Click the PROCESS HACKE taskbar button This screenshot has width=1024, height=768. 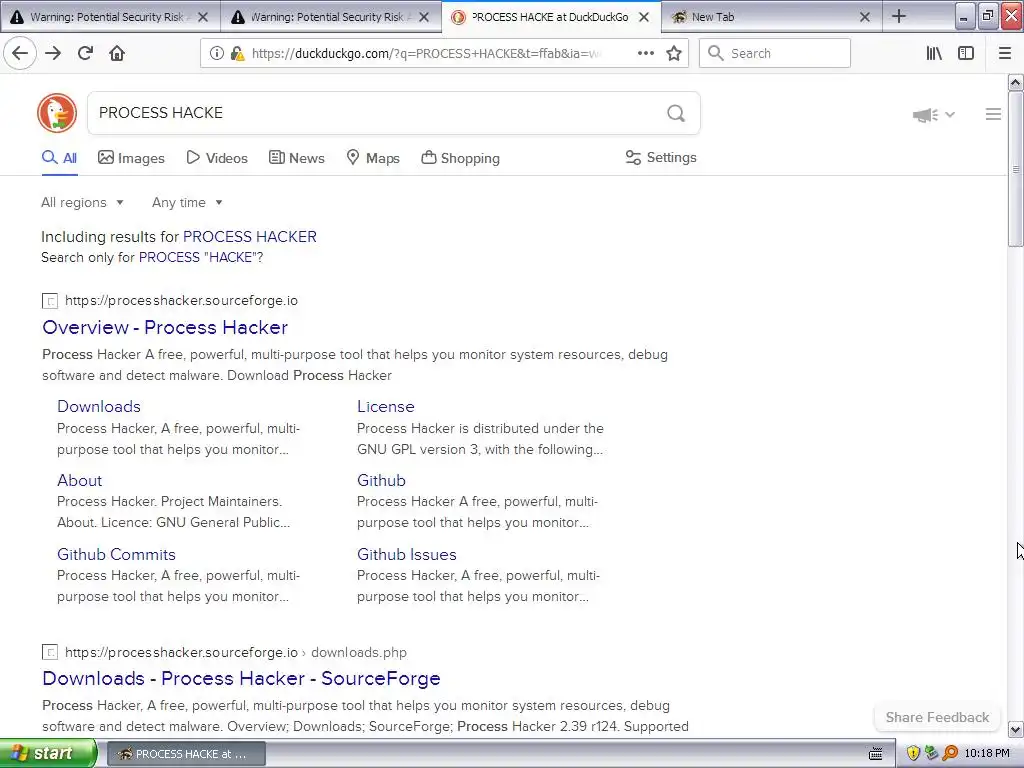tap(186, 754)
